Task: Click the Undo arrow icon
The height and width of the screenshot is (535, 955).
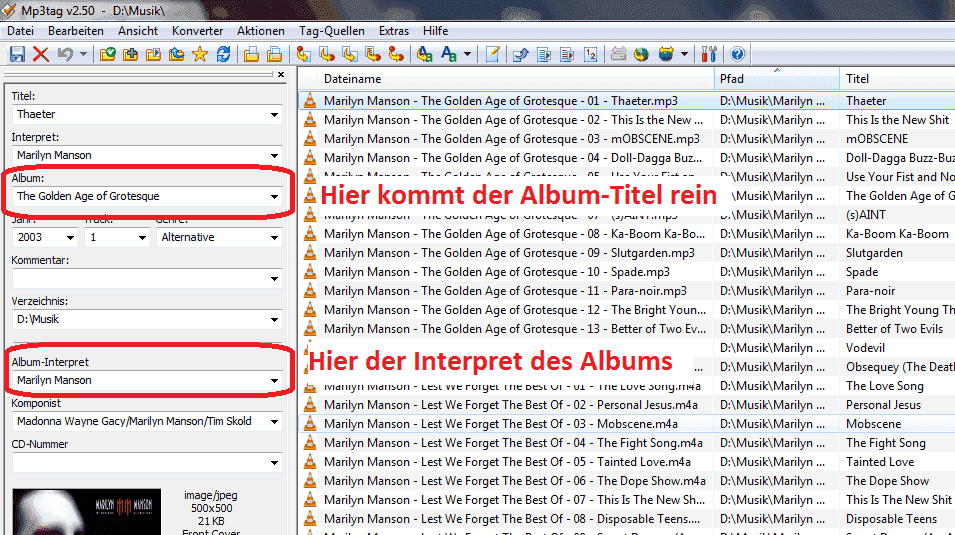Action: 65,54
